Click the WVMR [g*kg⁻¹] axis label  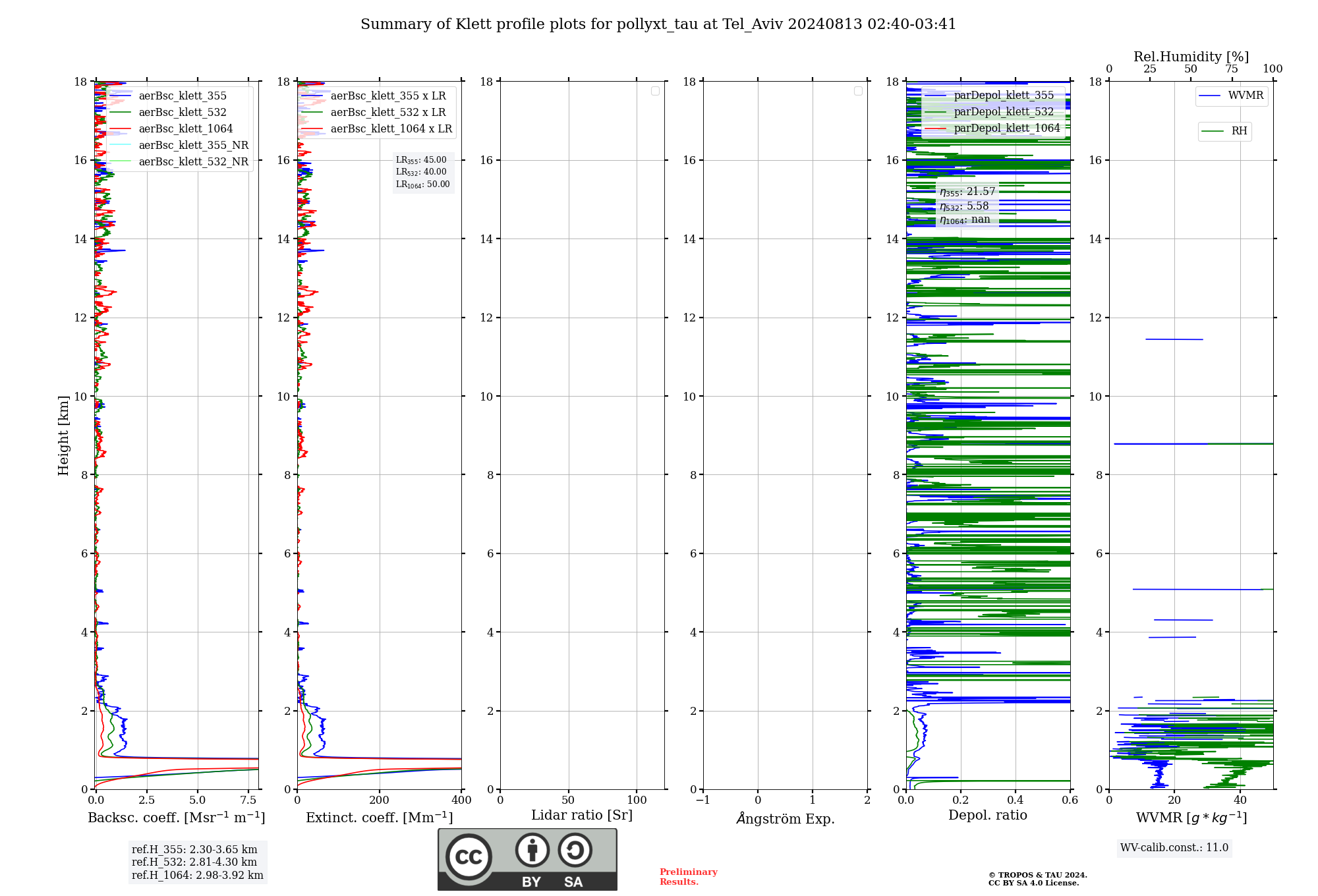pyautogui.click(x=1191, y=818)
